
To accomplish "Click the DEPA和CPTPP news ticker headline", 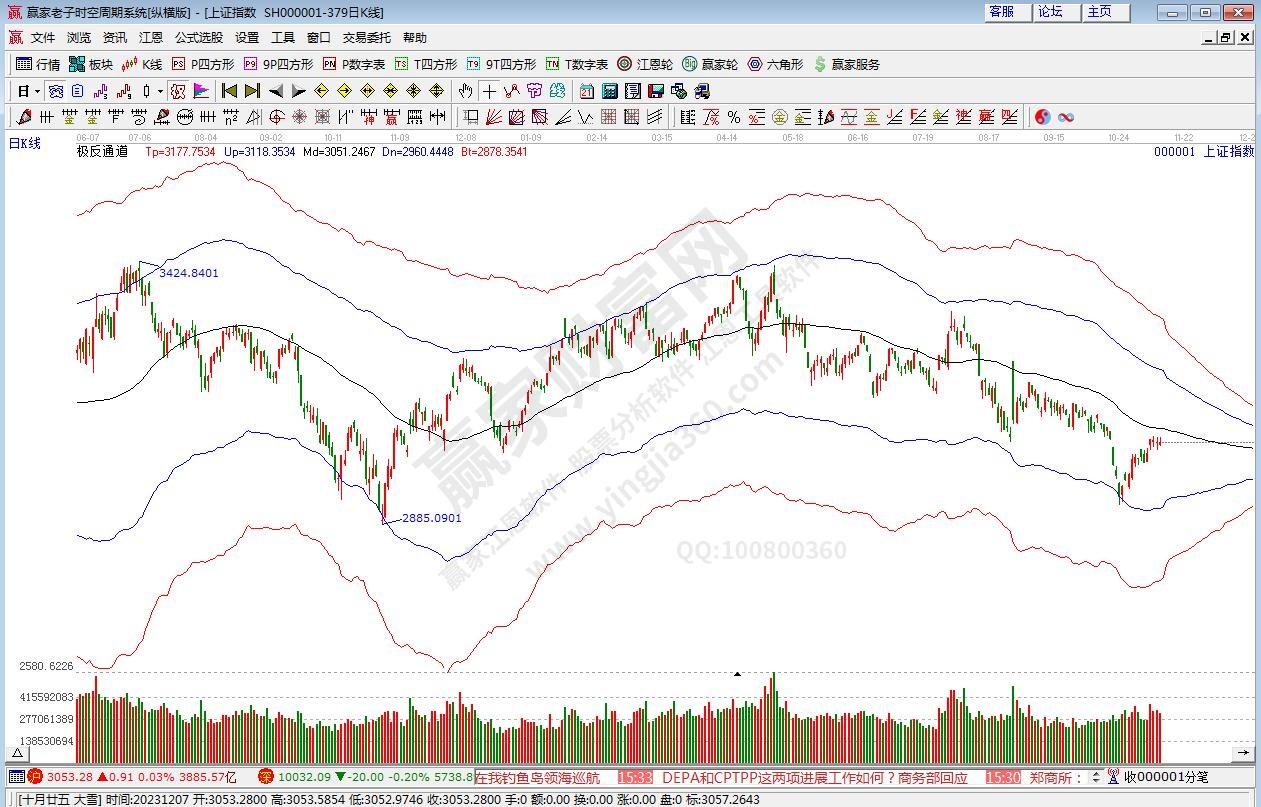I will pos(814,777).
